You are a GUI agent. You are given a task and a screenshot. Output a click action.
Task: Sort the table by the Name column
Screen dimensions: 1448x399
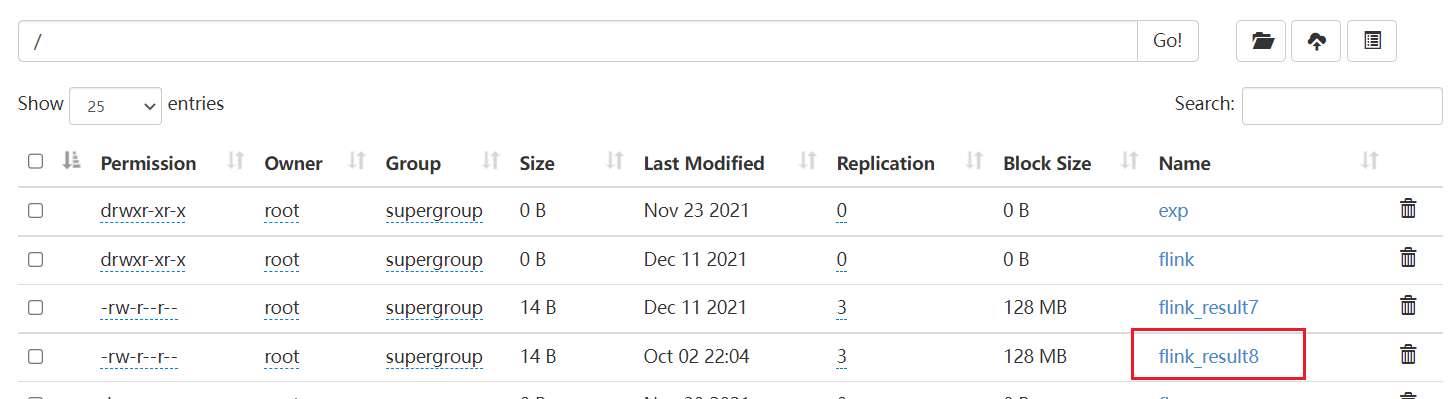tap(1184, 163)
